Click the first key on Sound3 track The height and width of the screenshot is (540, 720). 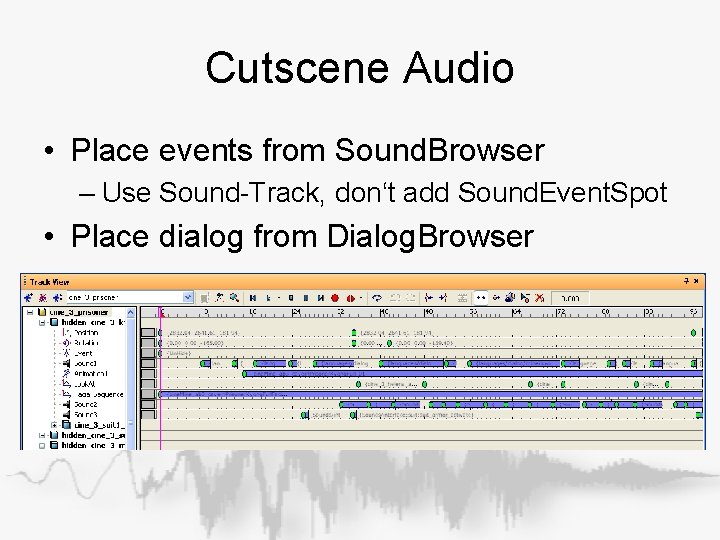coord(304,415)
